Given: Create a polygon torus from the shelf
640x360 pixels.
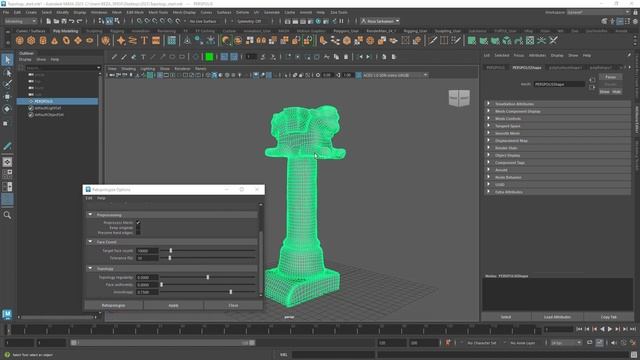Looking at the screenshot, I should 66,40.
